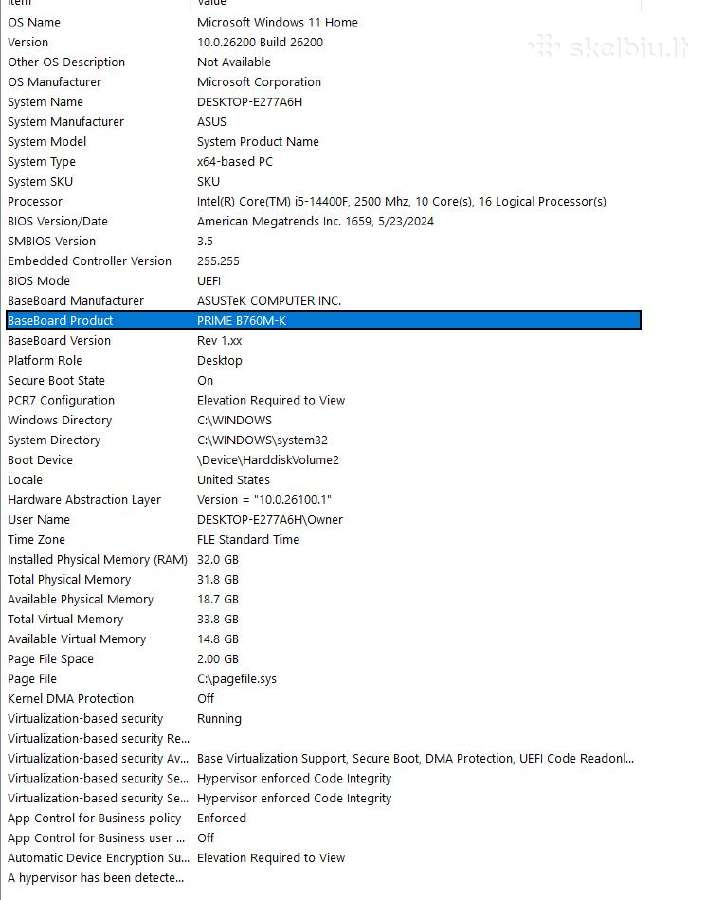This screenshot has height=900, width=724.
Task: Click the UEFI value
Action: tap(209, 281)
